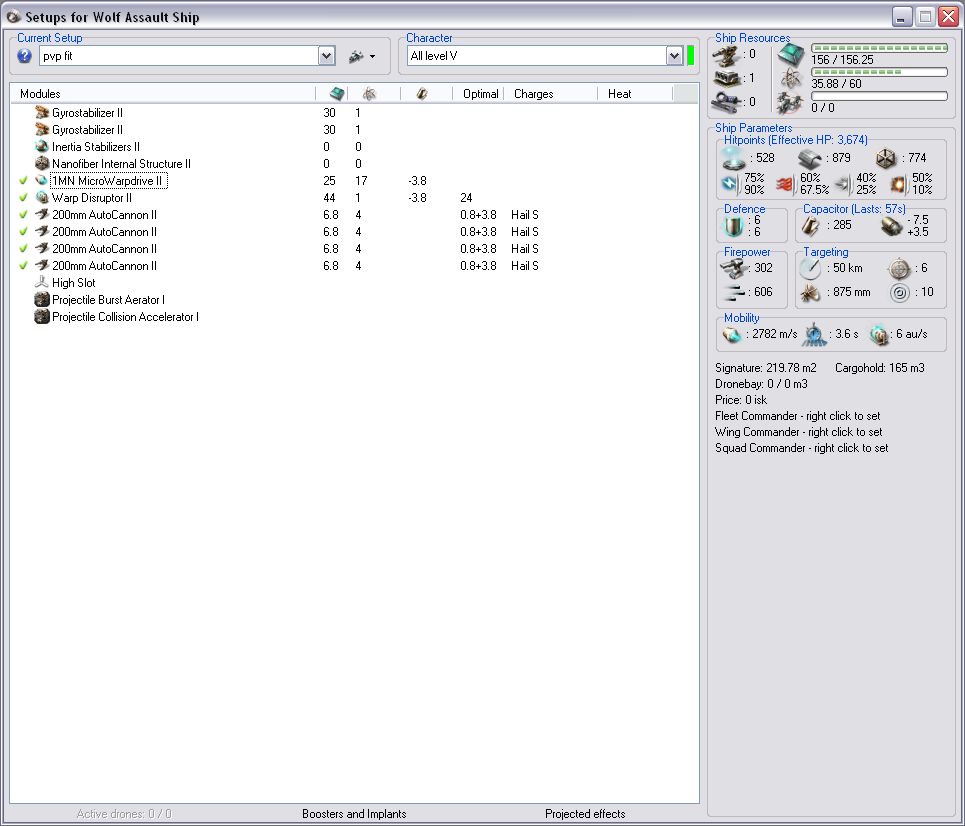Expand the Character selection dropdown
Viewport: 965px width, 826px height.
click(674, 56)
